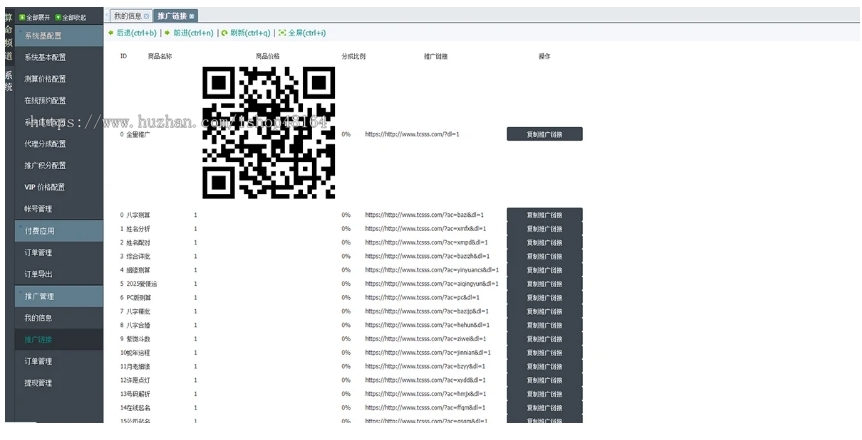862x440 pixels.
Task: Click the 操作 column header
Action: (x=544, y=56)
